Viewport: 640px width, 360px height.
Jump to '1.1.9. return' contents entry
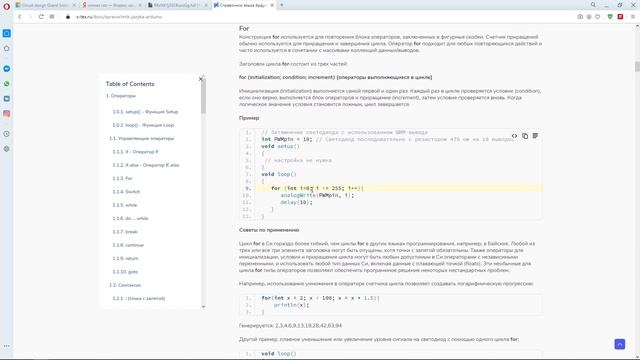click(x=125, y=259)
